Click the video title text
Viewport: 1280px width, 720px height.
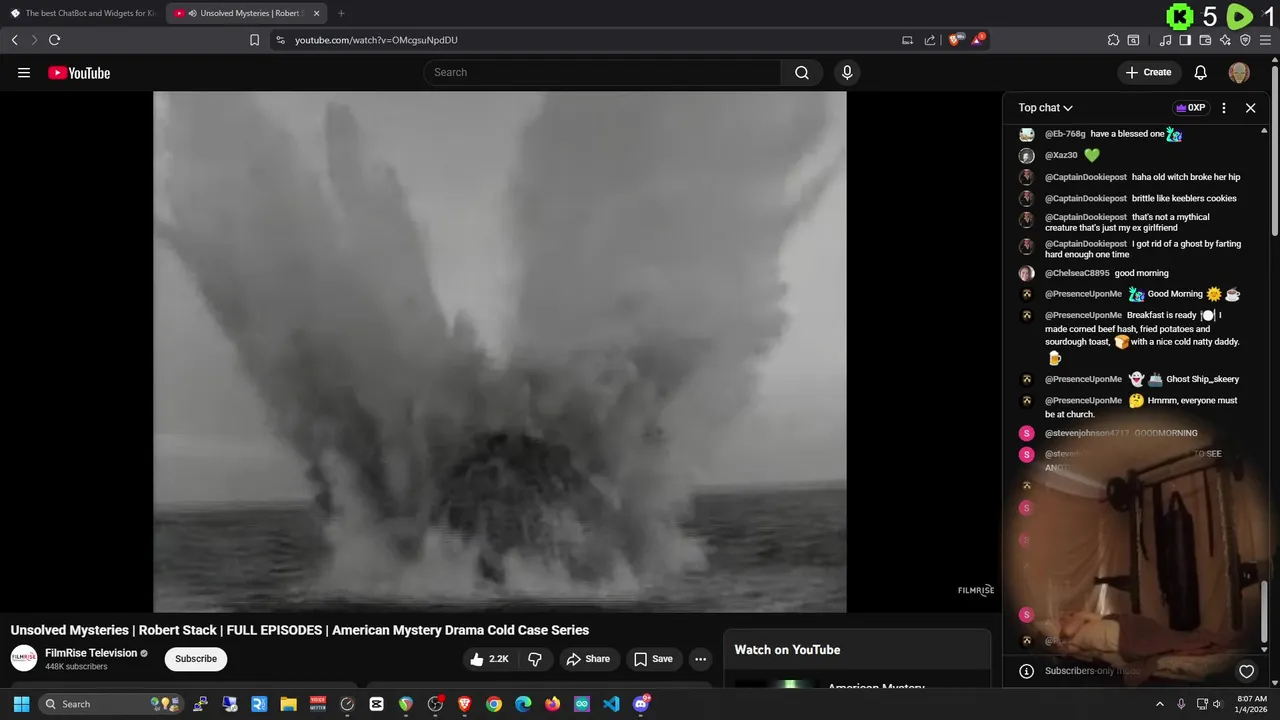(300, 630)
